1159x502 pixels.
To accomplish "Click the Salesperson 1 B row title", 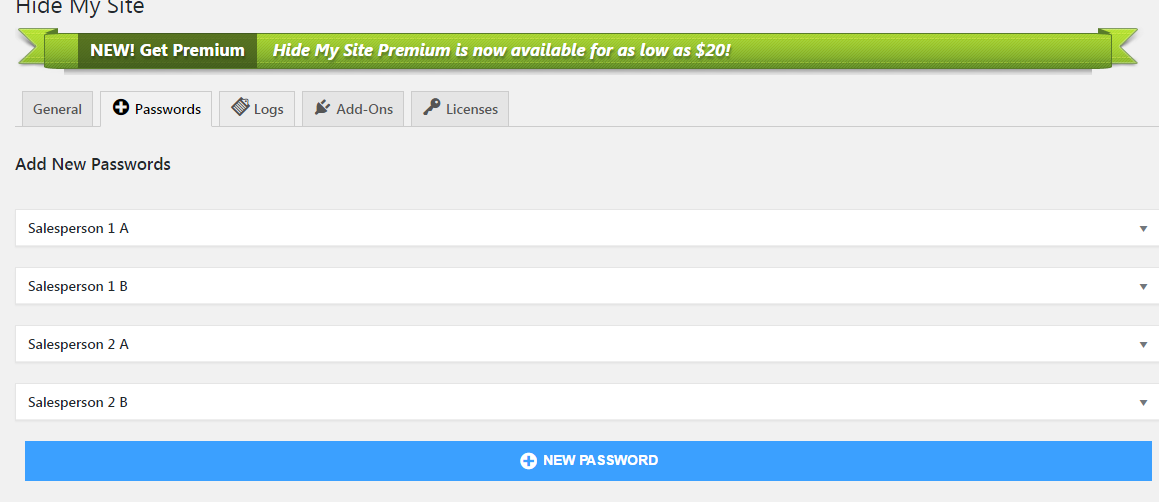I will pyautogui.click(x=78, y=286).
